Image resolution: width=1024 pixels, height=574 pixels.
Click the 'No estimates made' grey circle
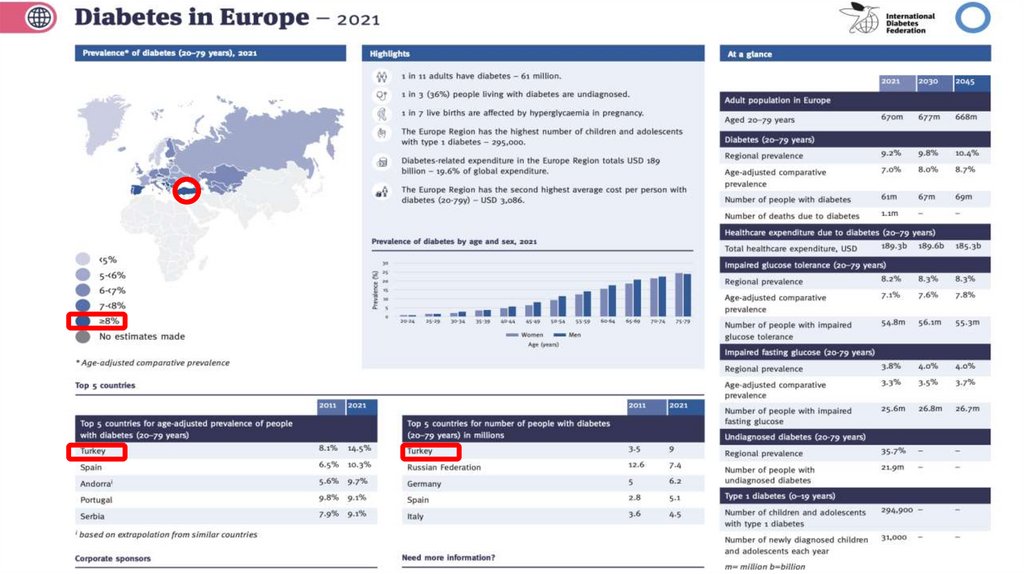[x=83, y=336]
